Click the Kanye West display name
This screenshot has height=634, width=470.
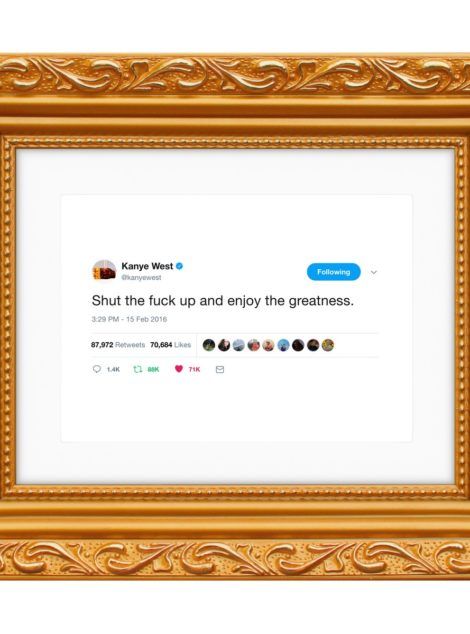tap(147, 266)
